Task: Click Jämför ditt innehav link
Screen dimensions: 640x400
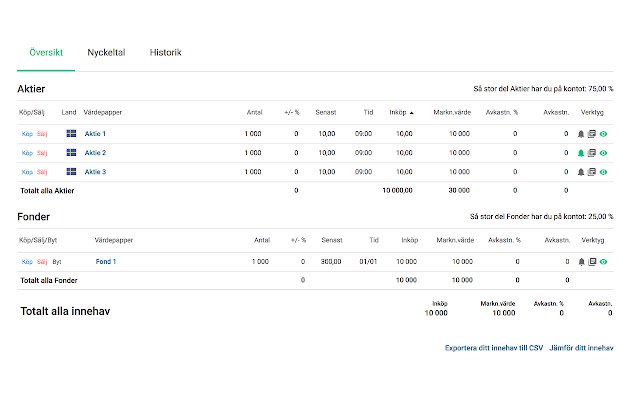Action: (581, 348)
